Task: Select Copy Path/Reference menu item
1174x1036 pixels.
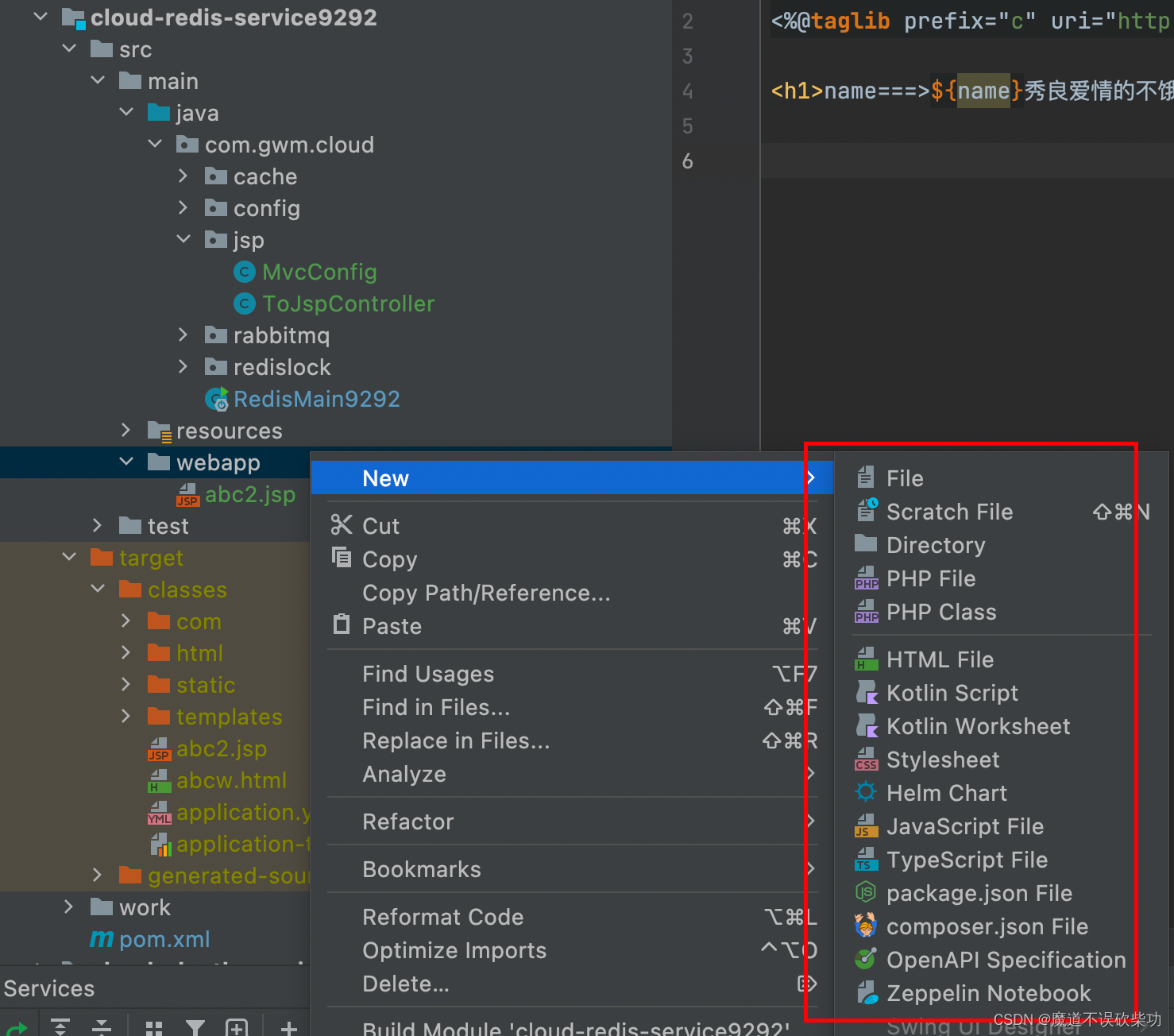Action: [572, 593]
